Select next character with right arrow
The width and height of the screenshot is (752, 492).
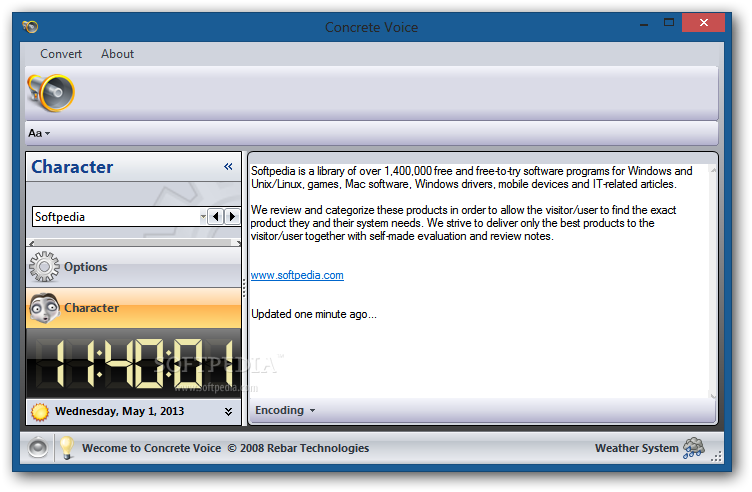pyautogui.click(x=232, y=217)
